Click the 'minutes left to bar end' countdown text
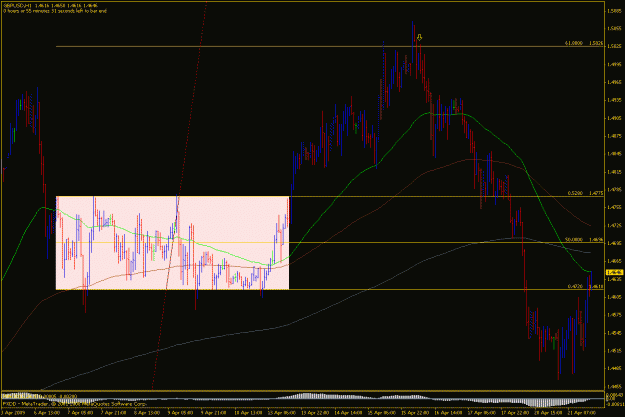This screenshot has height=417, width=625. (x=55, y=11)
